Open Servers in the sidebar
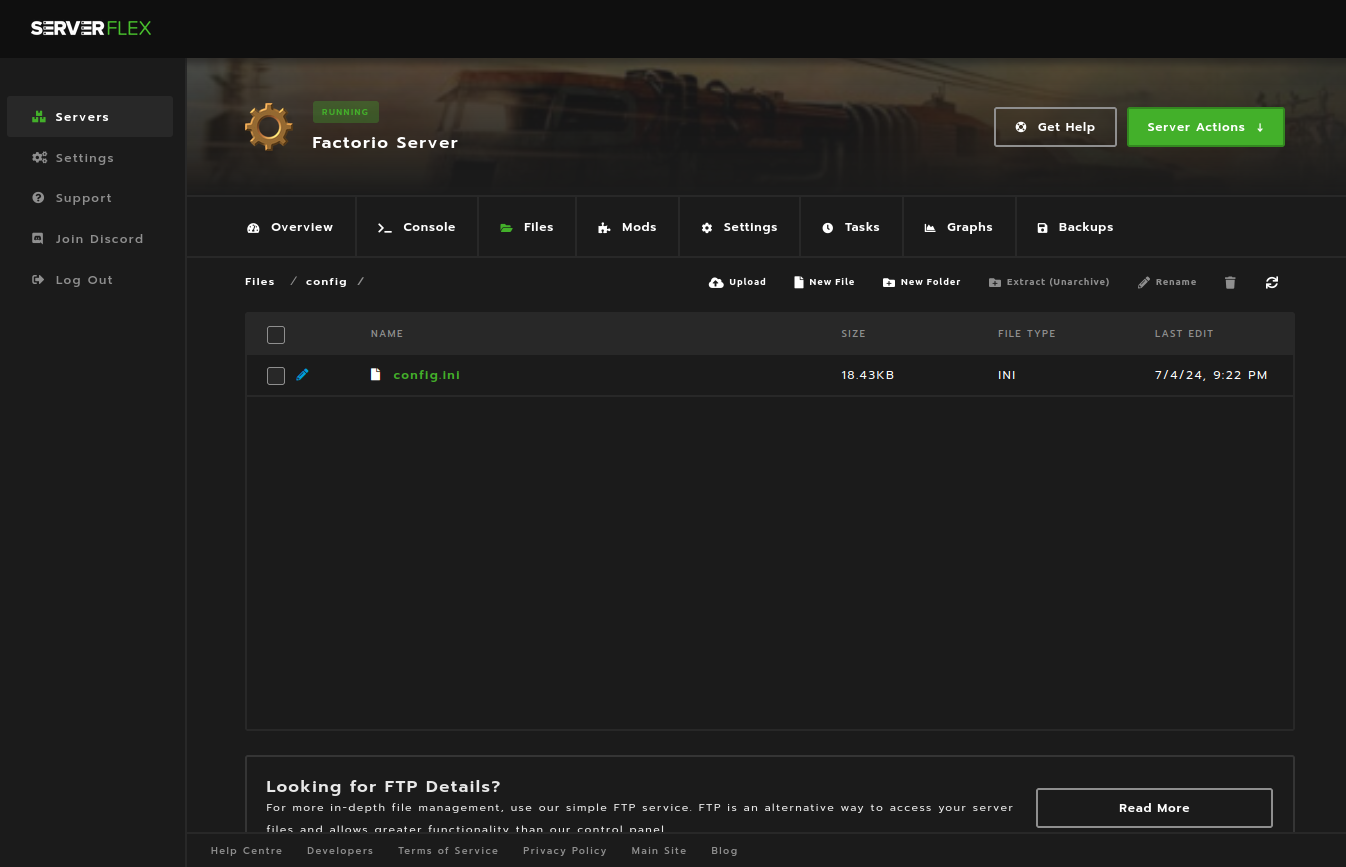Image resolution: width=1346 pixels, height=867 pixels. (90, 117)
